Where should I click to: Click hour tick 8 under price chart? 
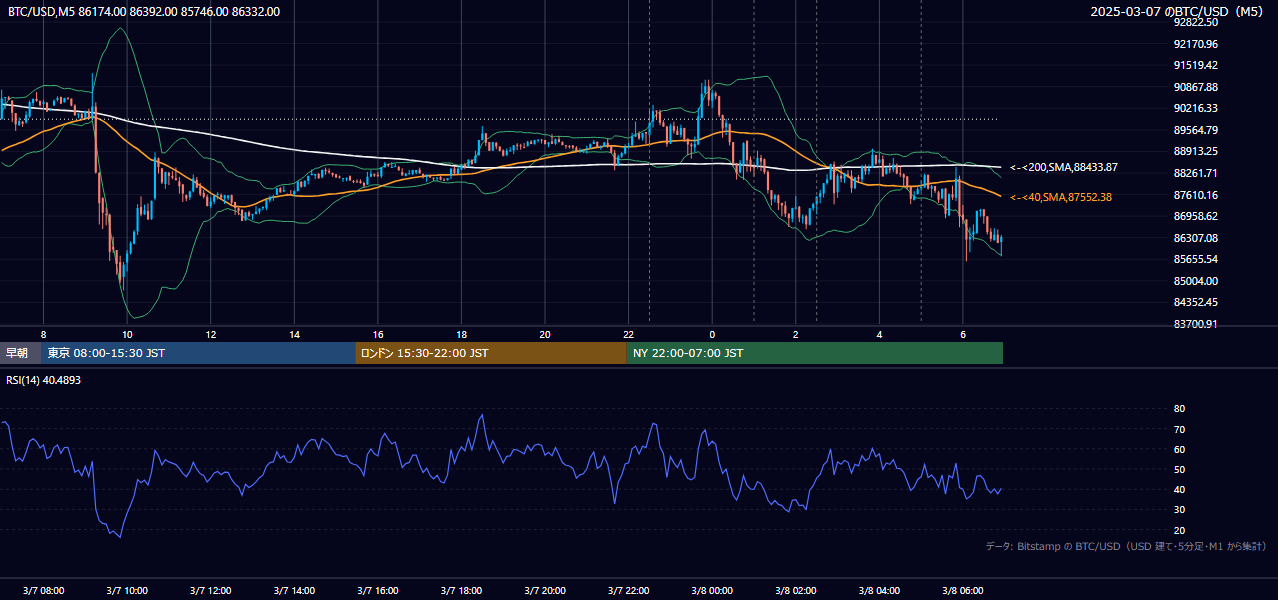tap(43, 334)
